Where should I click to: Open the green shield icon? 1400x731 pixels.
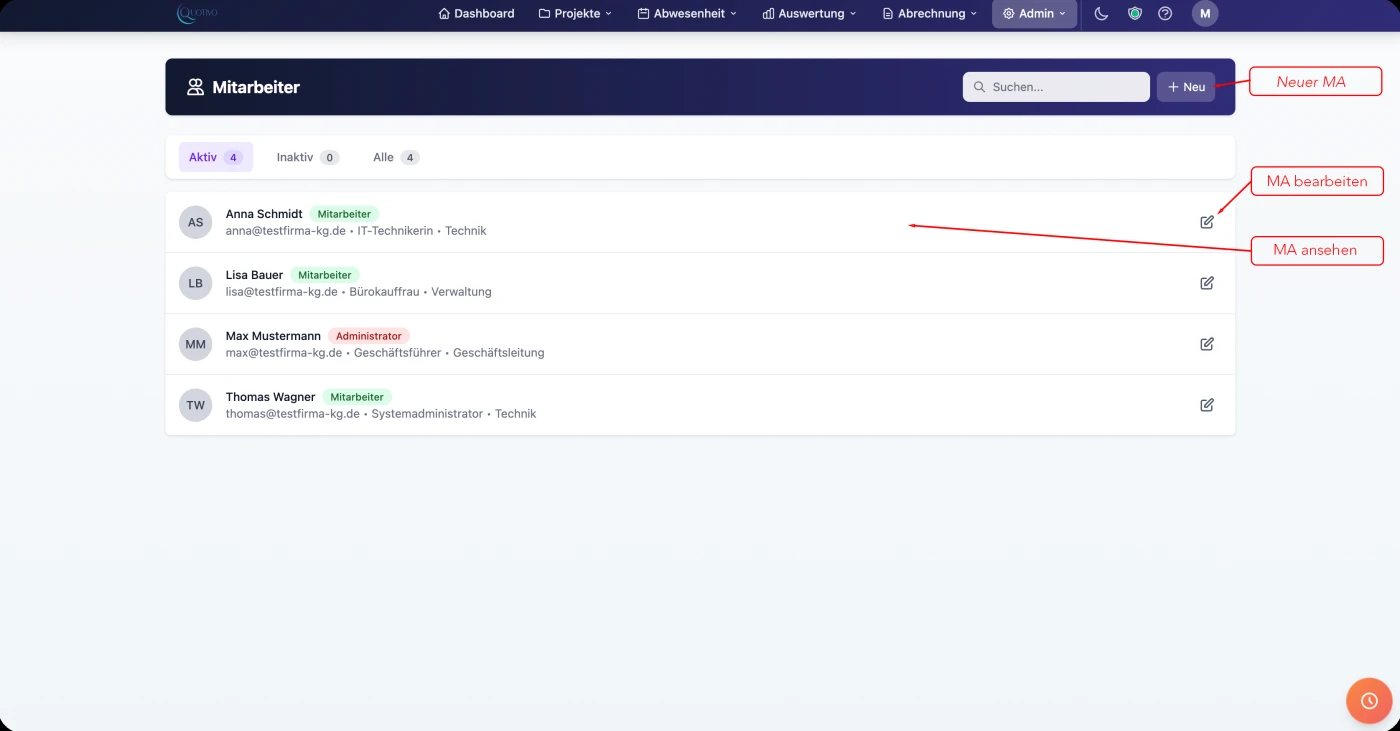click(x=1135, y=14)
